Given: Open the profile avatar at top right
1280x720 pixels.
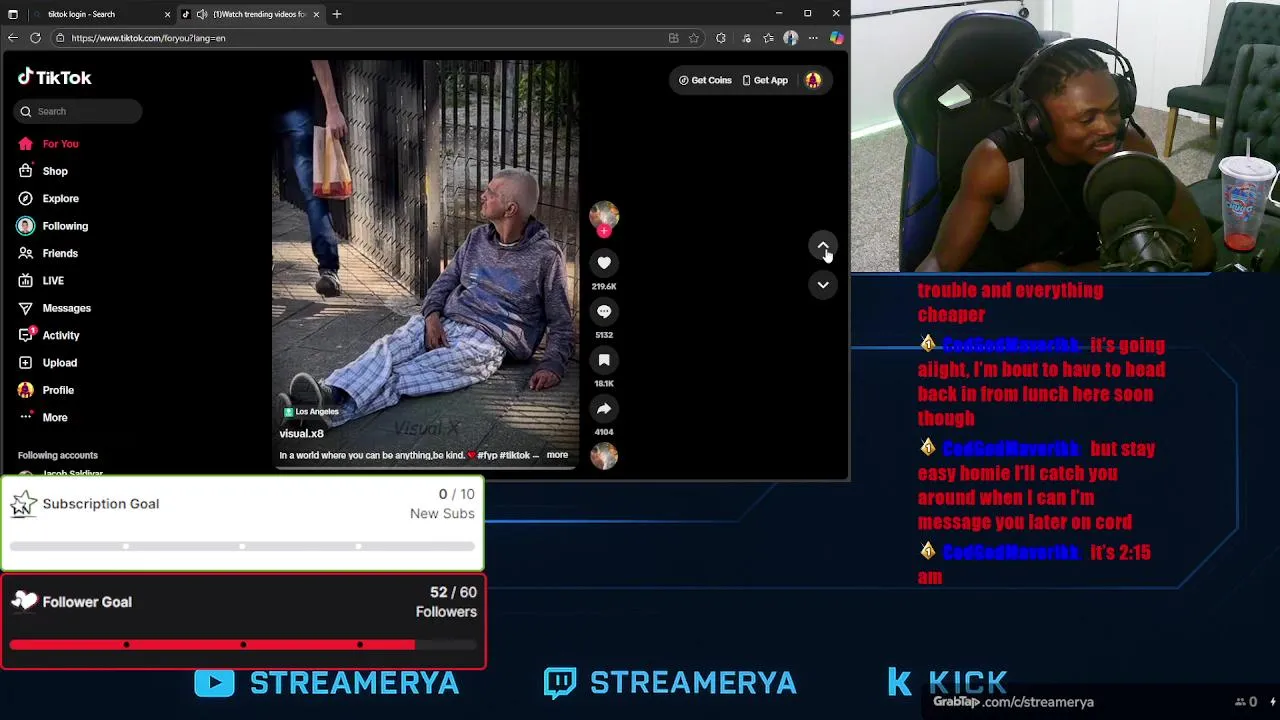Looking at the screenshot, I should 813,80.
